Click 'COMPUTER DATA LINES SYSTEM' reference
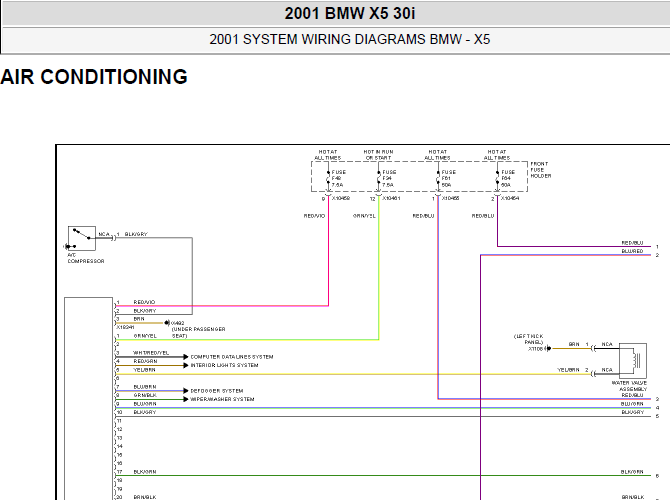 (232, 357)
